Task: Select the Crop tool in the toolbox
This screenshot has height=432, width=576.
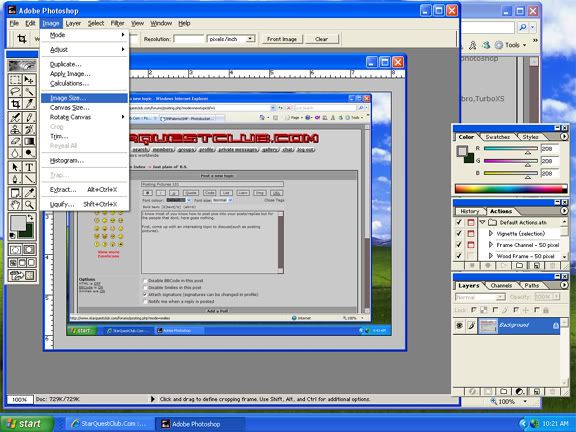Action: click(15, 104)
